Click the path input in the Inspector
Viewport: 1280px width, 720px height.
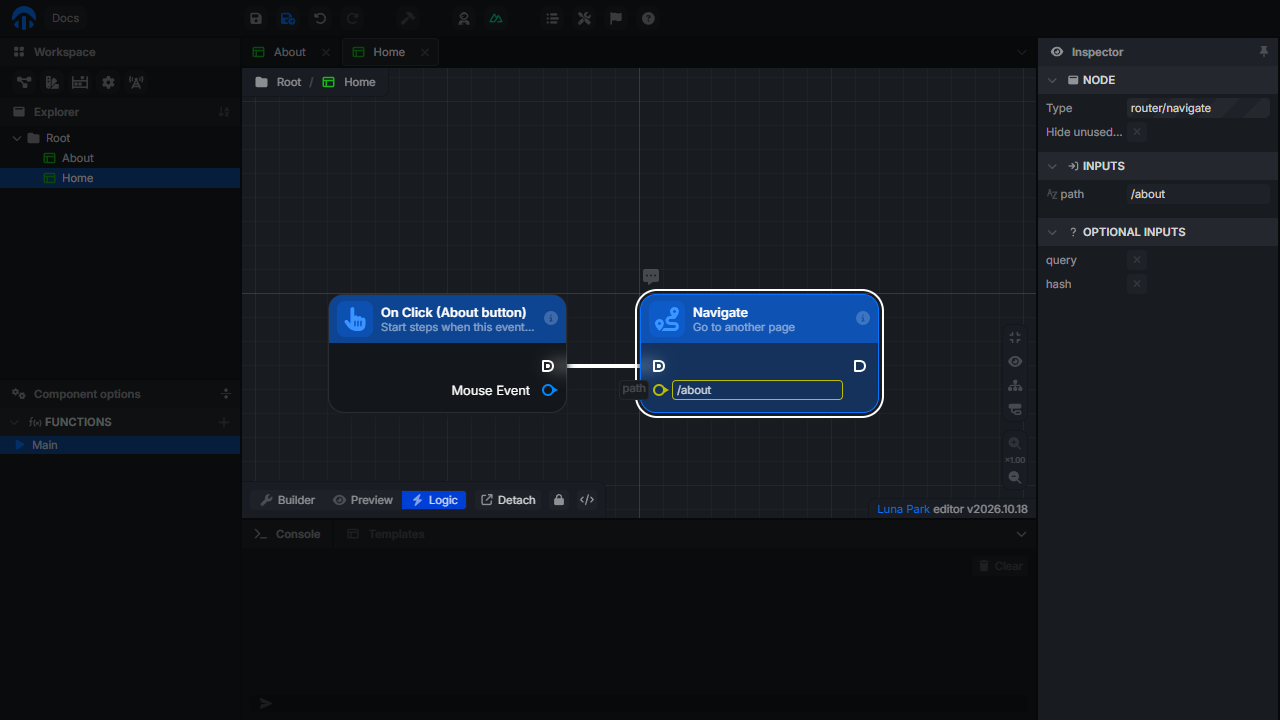(x=1198, y=194)
